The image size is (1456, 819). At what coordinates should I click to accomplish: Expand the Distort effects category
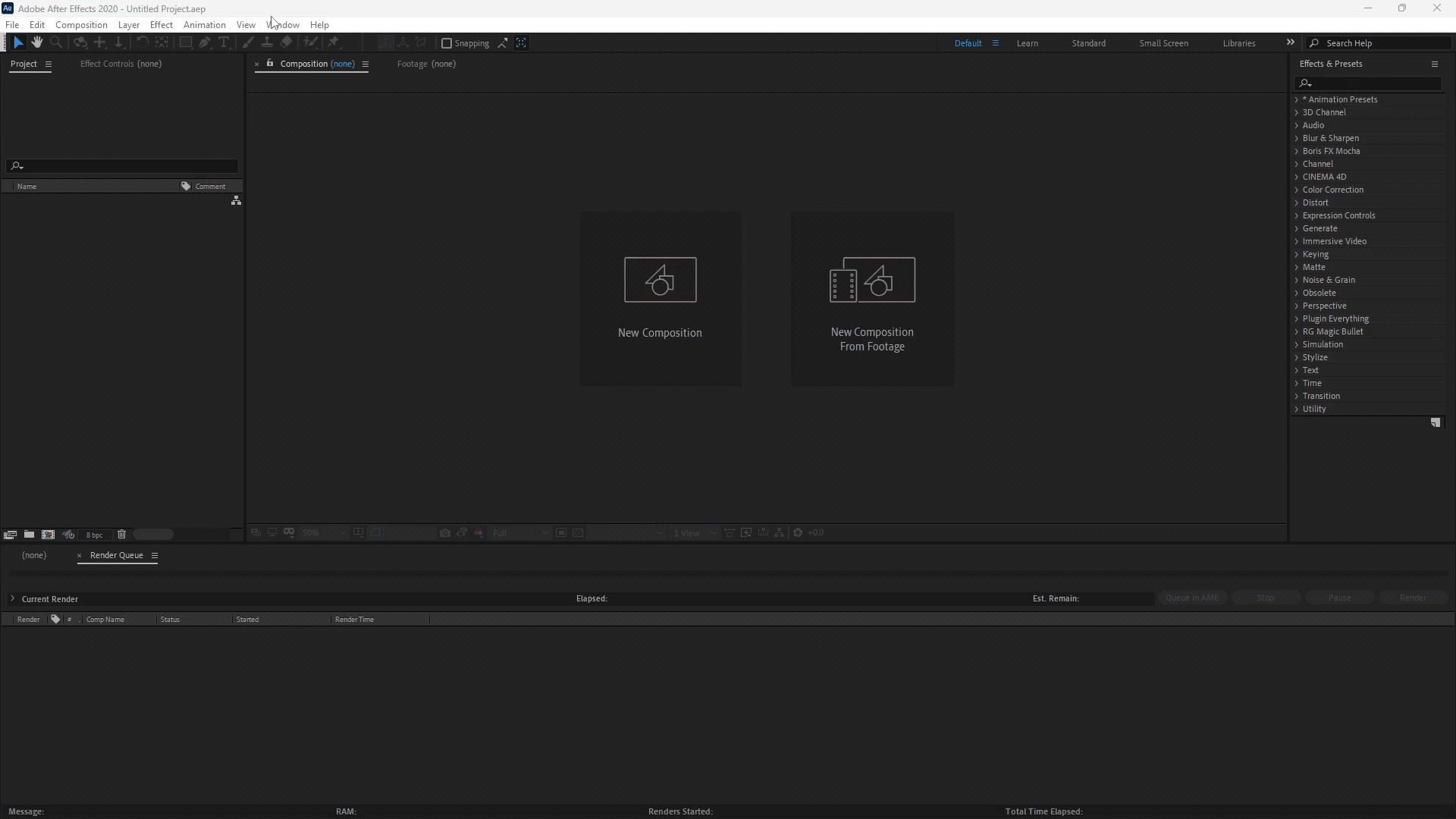click(x=1297, y=202)
